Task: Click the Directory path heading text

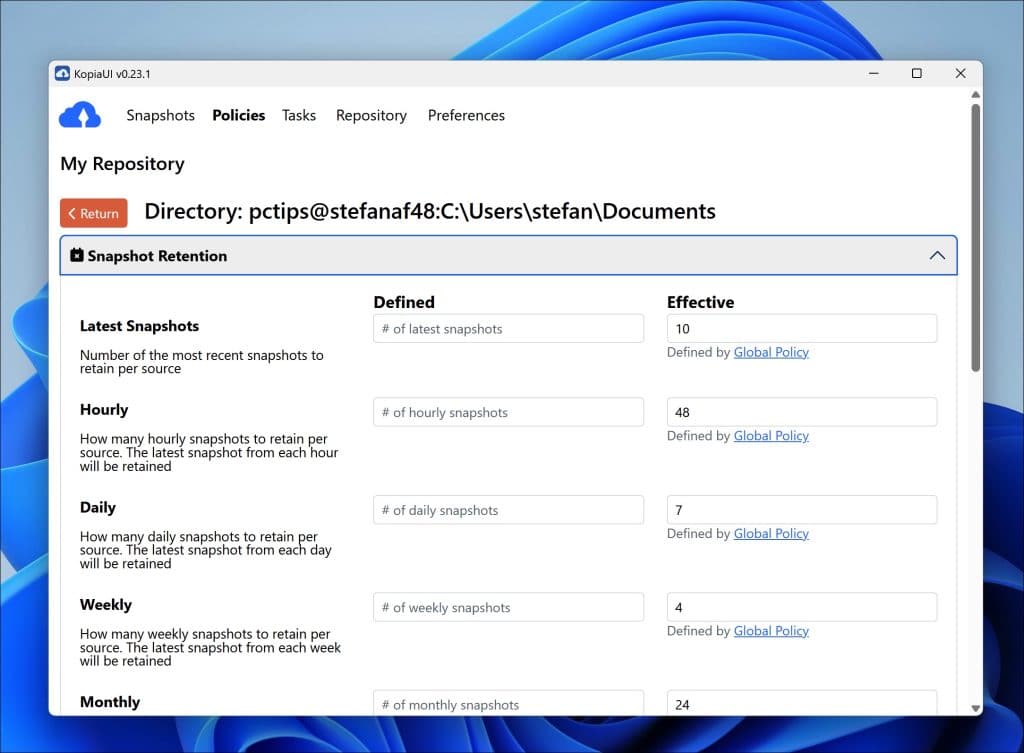Action: pos(430,212)
